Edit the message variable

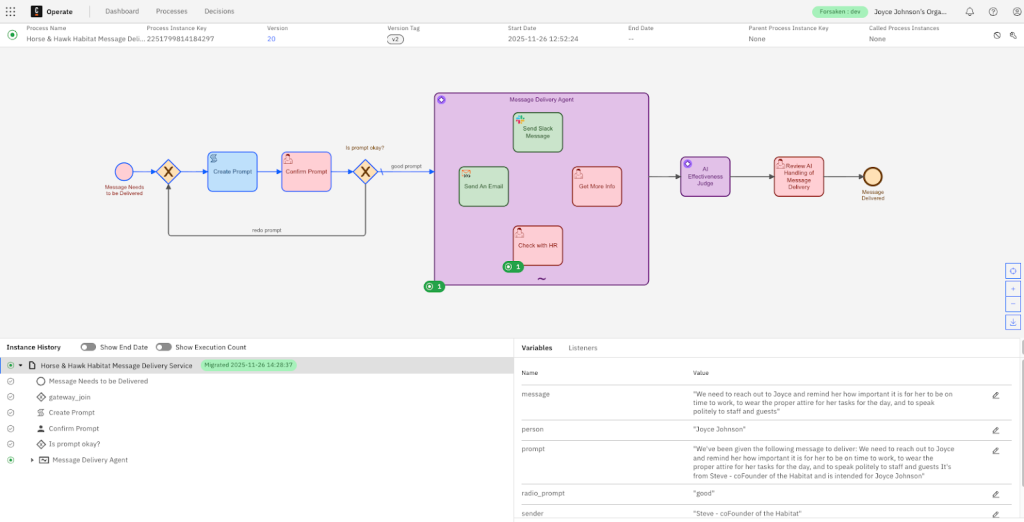(x=995, y=395)
